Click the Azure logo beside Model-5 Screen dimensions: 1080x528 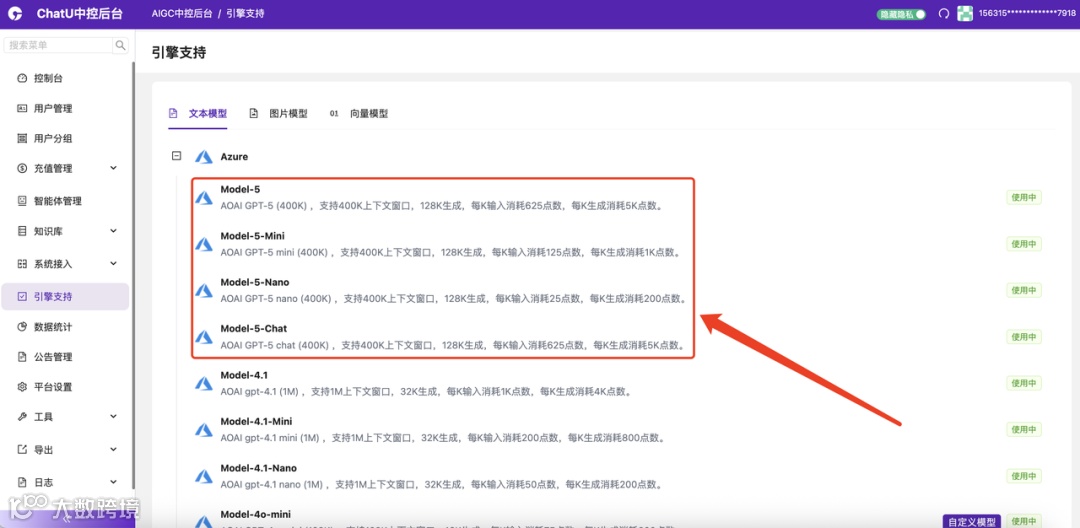[203, 198]
